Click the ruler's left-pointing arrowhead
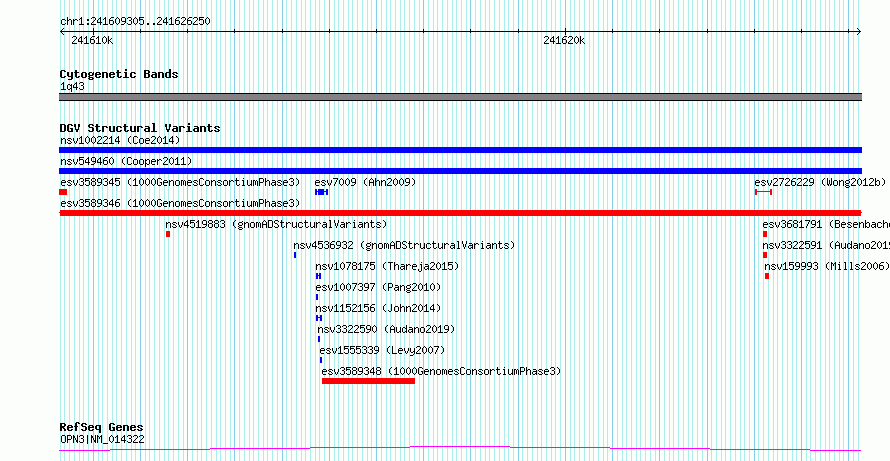Screen dimensions: 890x461 coord(62,32)
